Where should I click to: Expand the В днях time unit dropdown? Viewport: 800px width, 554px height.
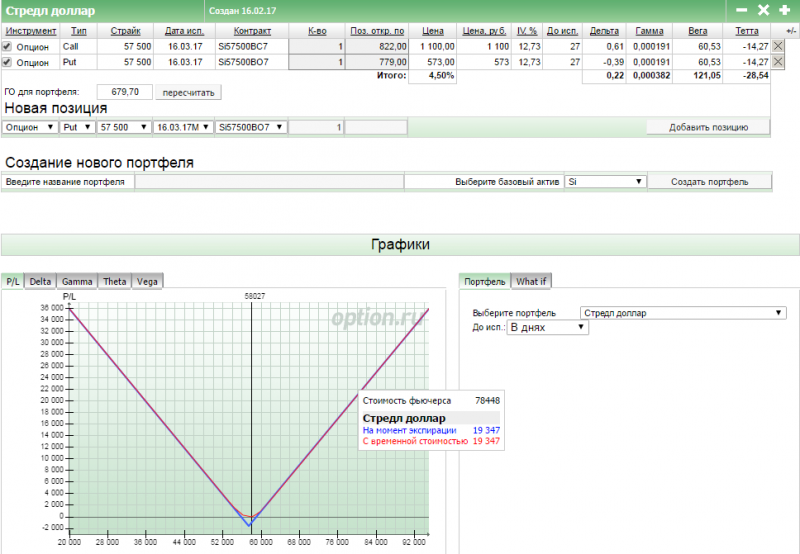point(548,327)
